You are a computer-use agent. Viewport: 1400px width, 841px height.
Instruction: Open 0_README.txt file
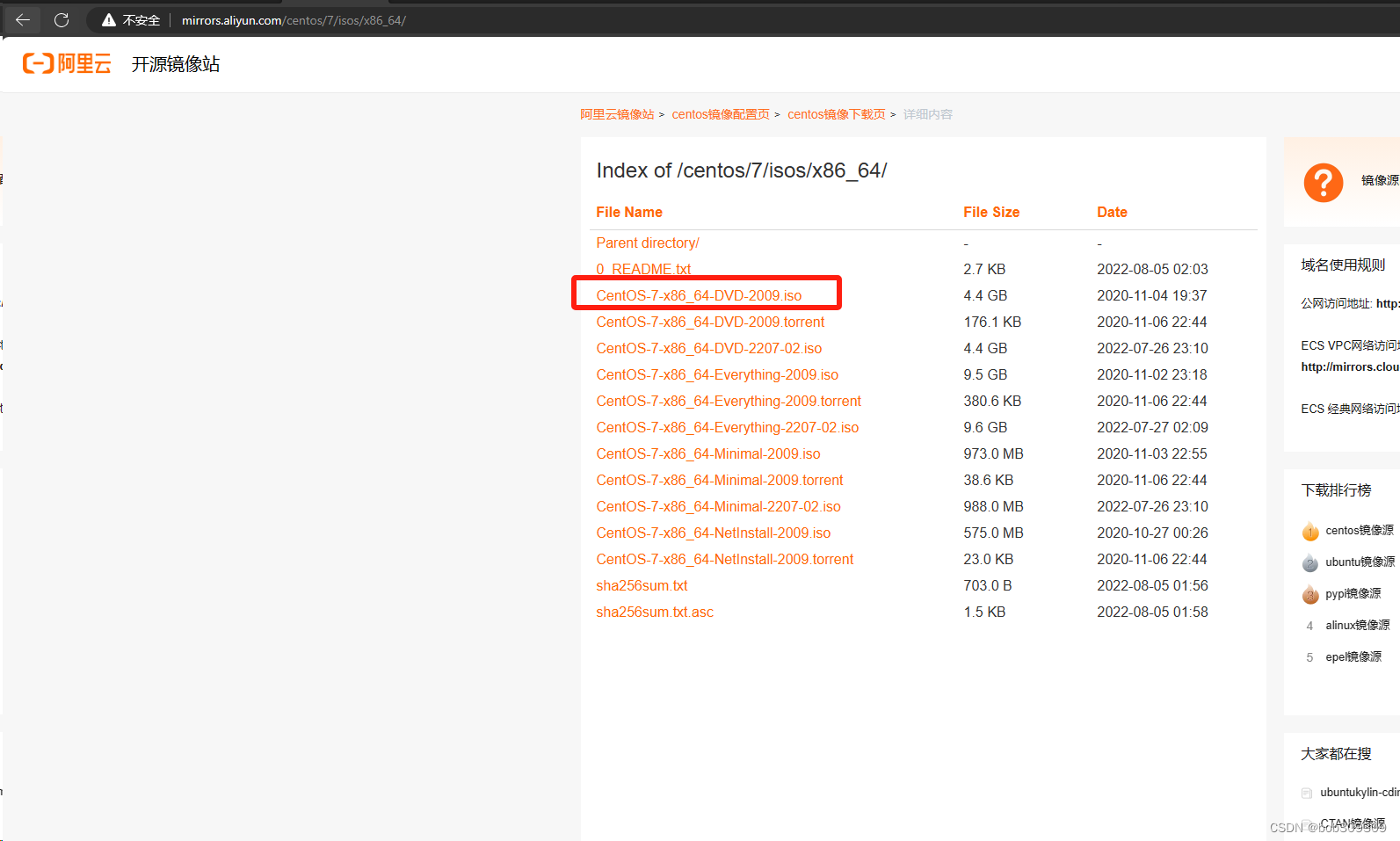[x=643, y=269]
